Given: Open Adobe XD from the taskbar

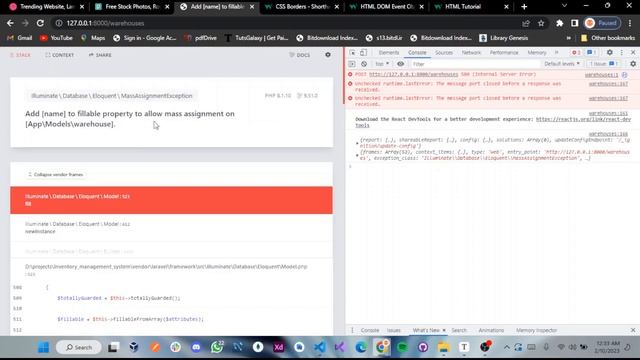Looking at the screenshot, I should point(279,347).
